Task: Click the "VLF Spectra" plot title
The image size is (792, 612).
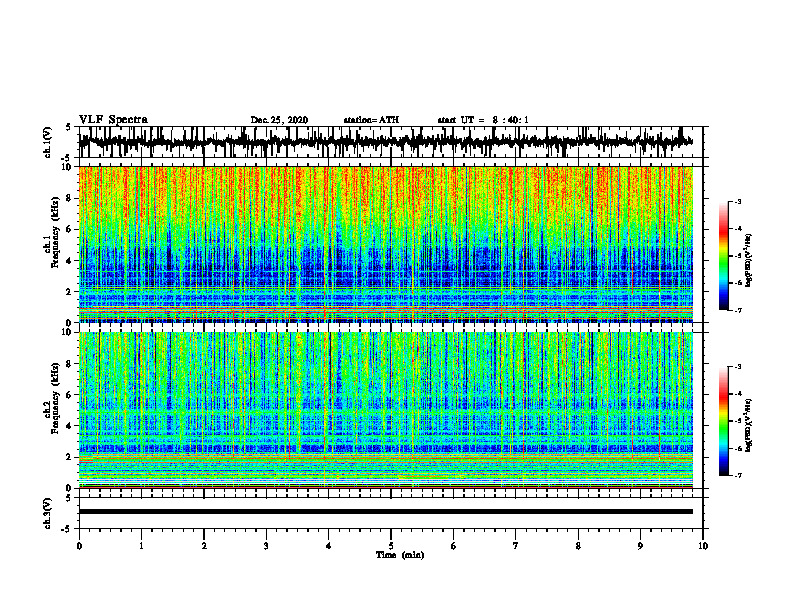Action: (x=113, y=120)
